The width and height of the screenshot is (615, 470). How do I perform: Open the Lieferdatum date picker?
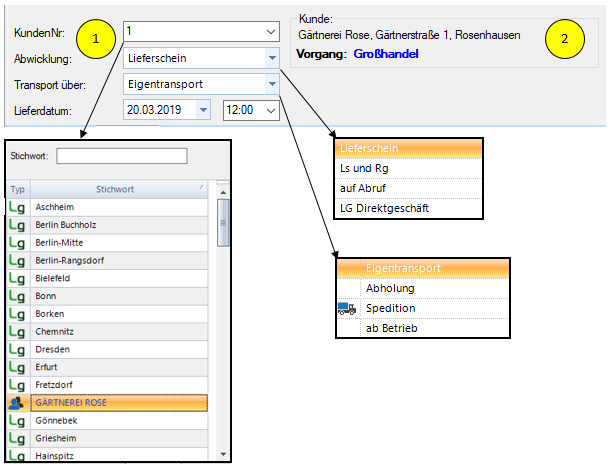(203, 110)
